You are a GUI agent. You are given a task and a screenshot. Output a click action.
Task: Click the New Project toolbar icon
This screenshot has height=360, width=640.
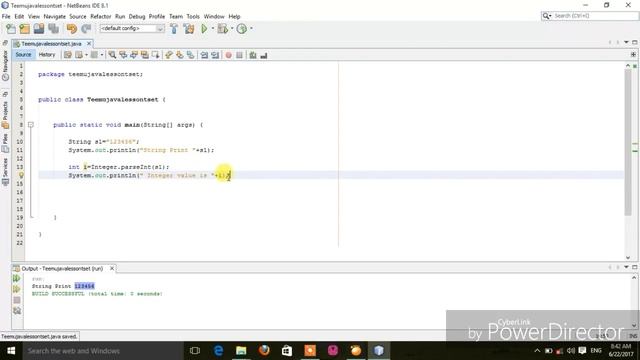(x=24, y=29)
